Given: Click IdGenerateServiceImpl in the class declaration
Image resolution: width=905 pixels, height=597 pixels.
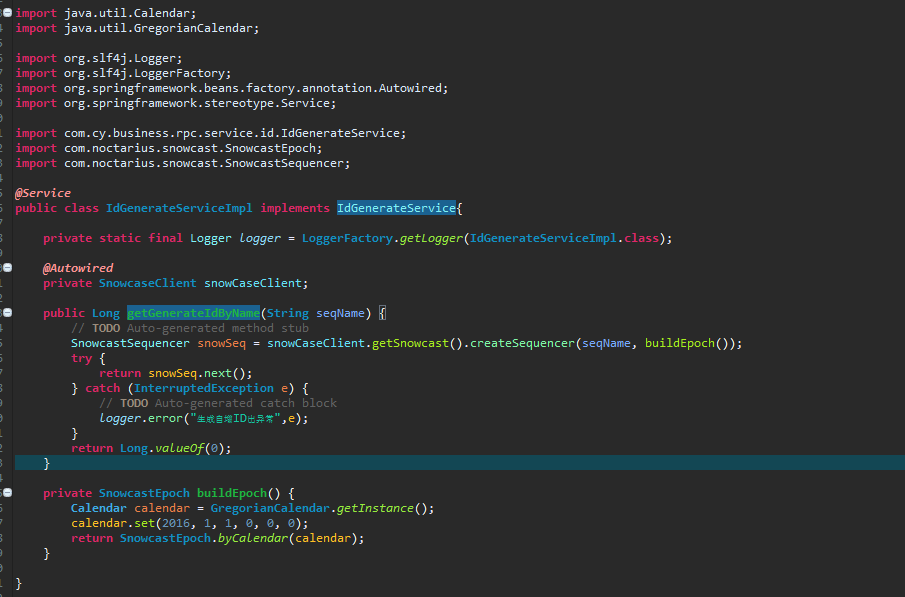Looking at the screenshot, I should point(179,208).
